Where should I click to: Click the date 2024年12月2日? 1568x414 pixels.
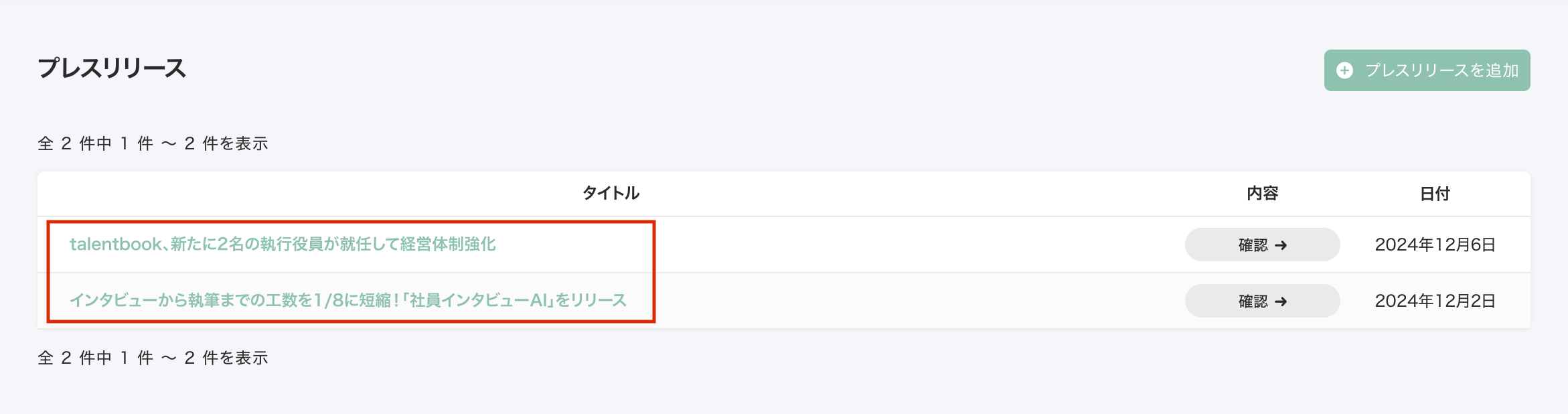tap(1435, 301)
